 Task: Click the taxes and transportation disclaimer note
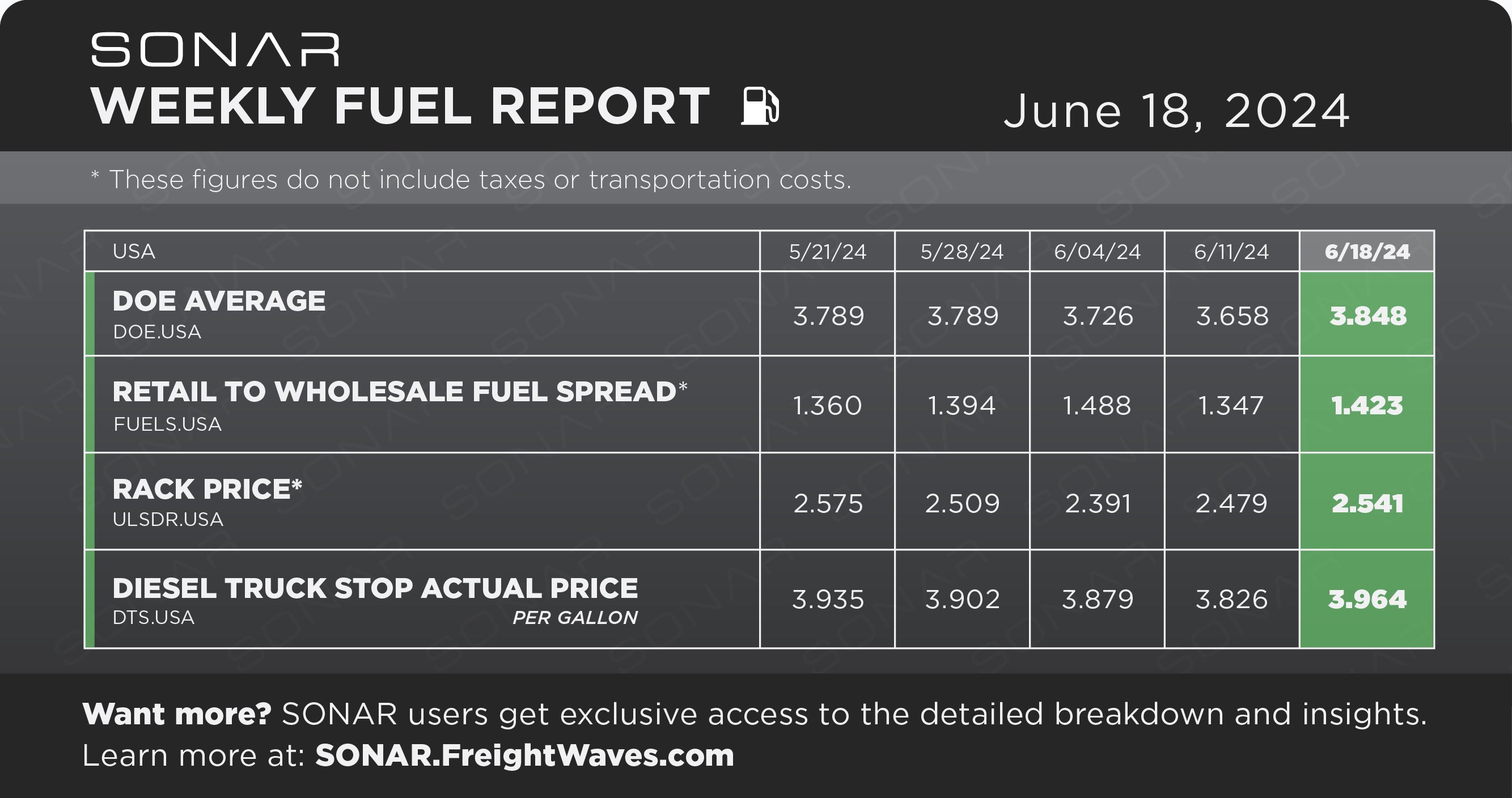[471, 179]
